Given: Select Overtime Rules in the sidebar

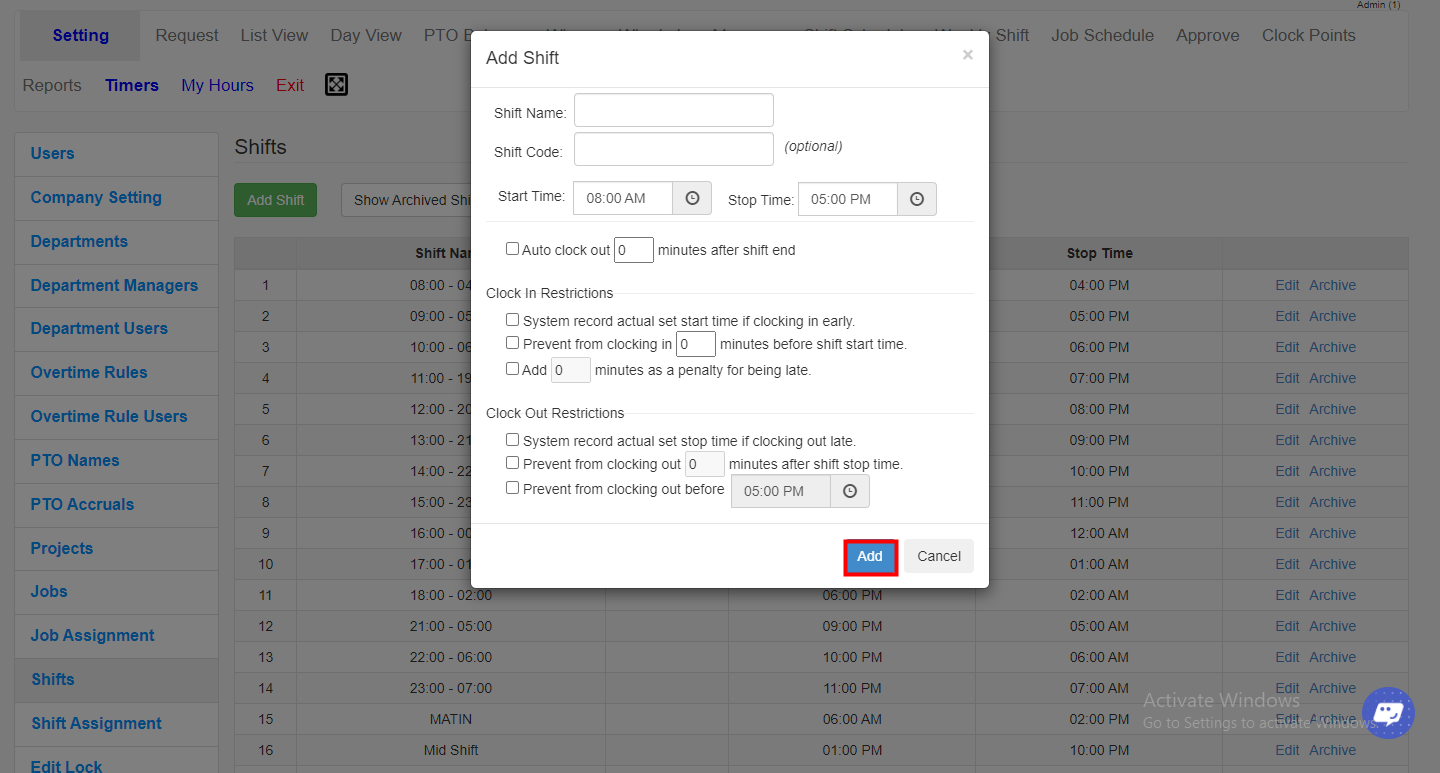Looking at the screenshot, I should pyautogui.click(x=89, y=372).
